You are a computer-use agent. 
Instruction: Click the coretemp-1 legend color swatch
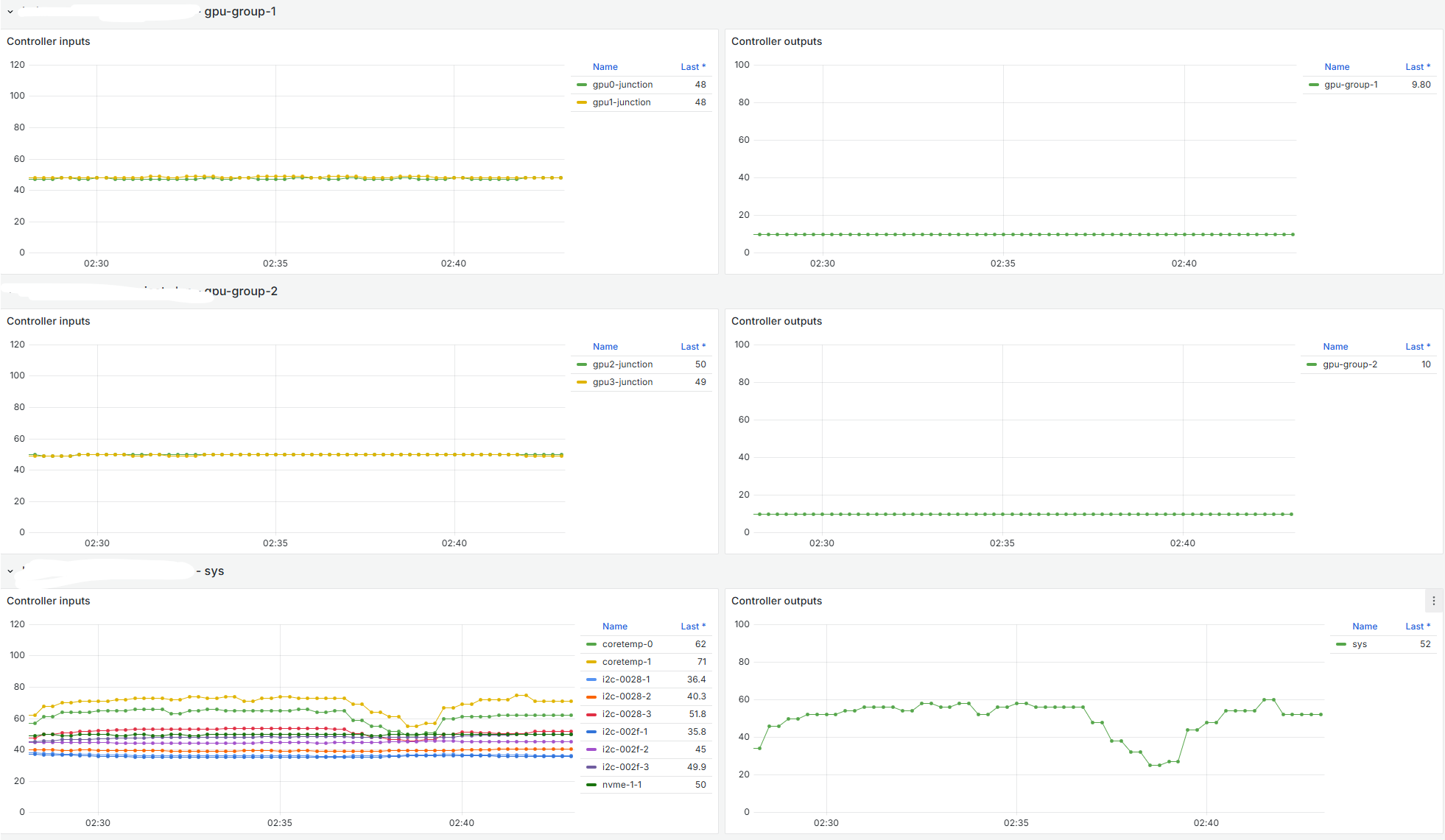pos(591,662)
